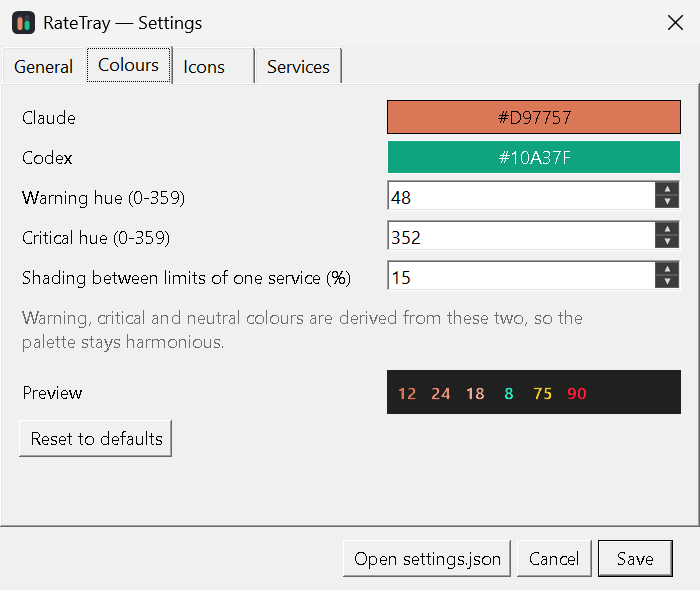The height and width of the screenshot is (590, 700).
Task: Click the Reset to defaults button
Action: click(96, 438)
